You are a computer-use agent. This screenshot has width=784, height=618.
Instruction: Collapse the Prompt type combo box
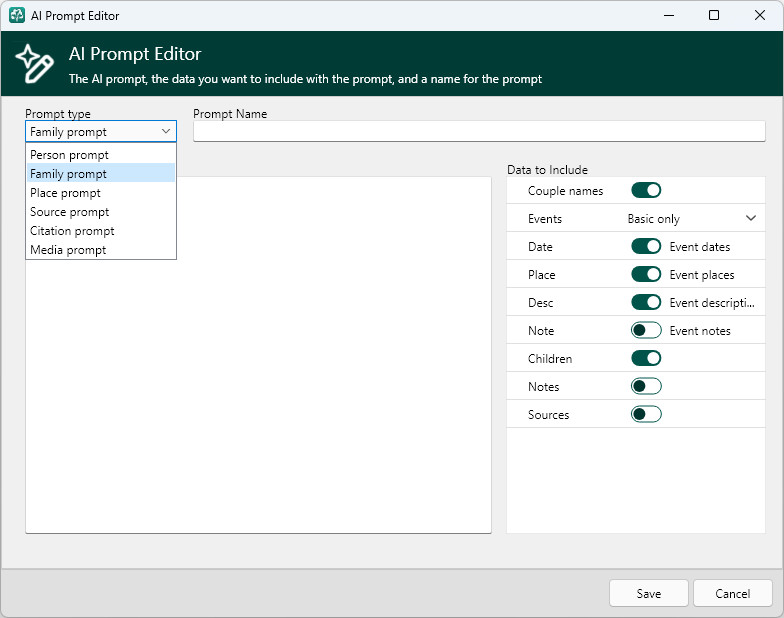tap(101, 132)
